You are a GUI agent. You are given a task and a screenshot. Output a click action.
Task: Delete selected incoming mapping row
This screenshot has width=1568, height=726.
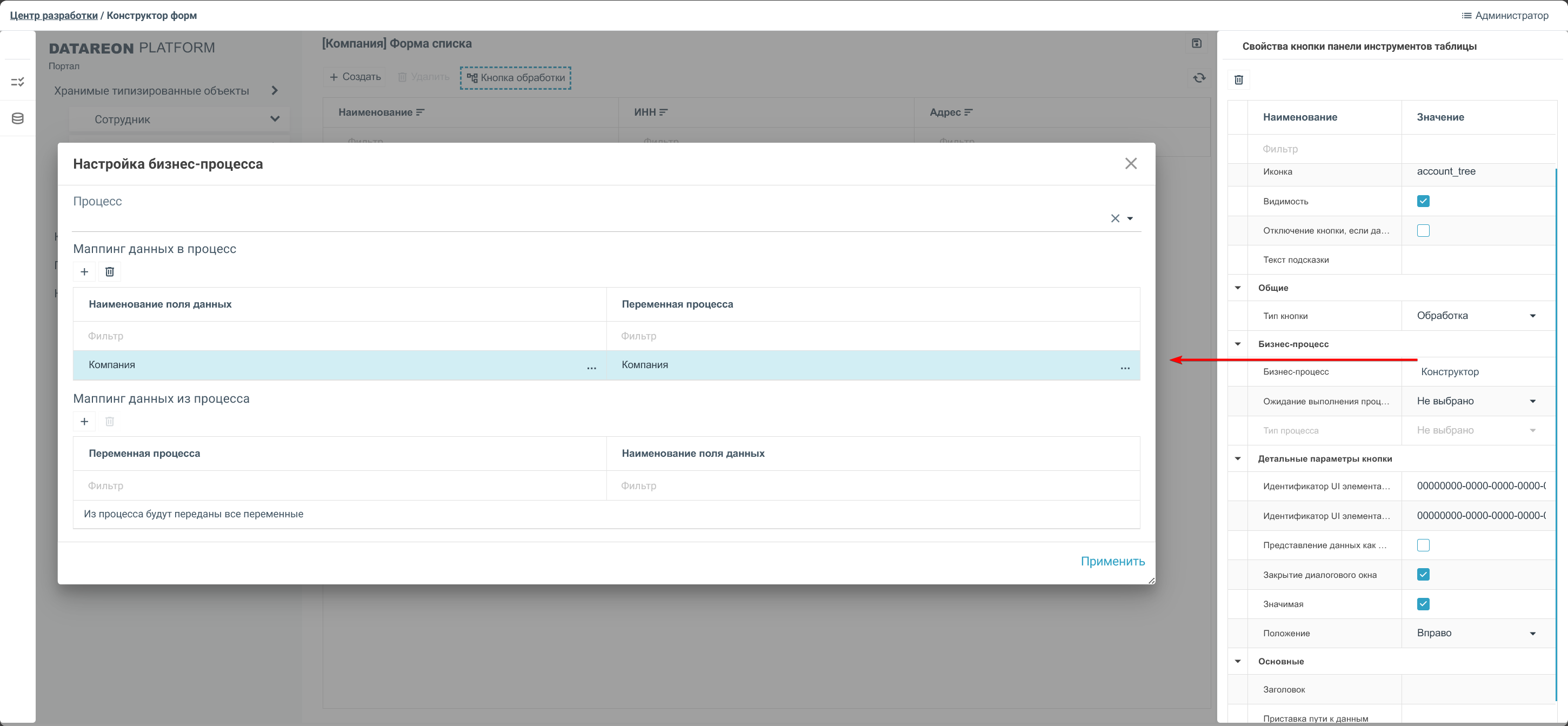(x=110, y=271)
